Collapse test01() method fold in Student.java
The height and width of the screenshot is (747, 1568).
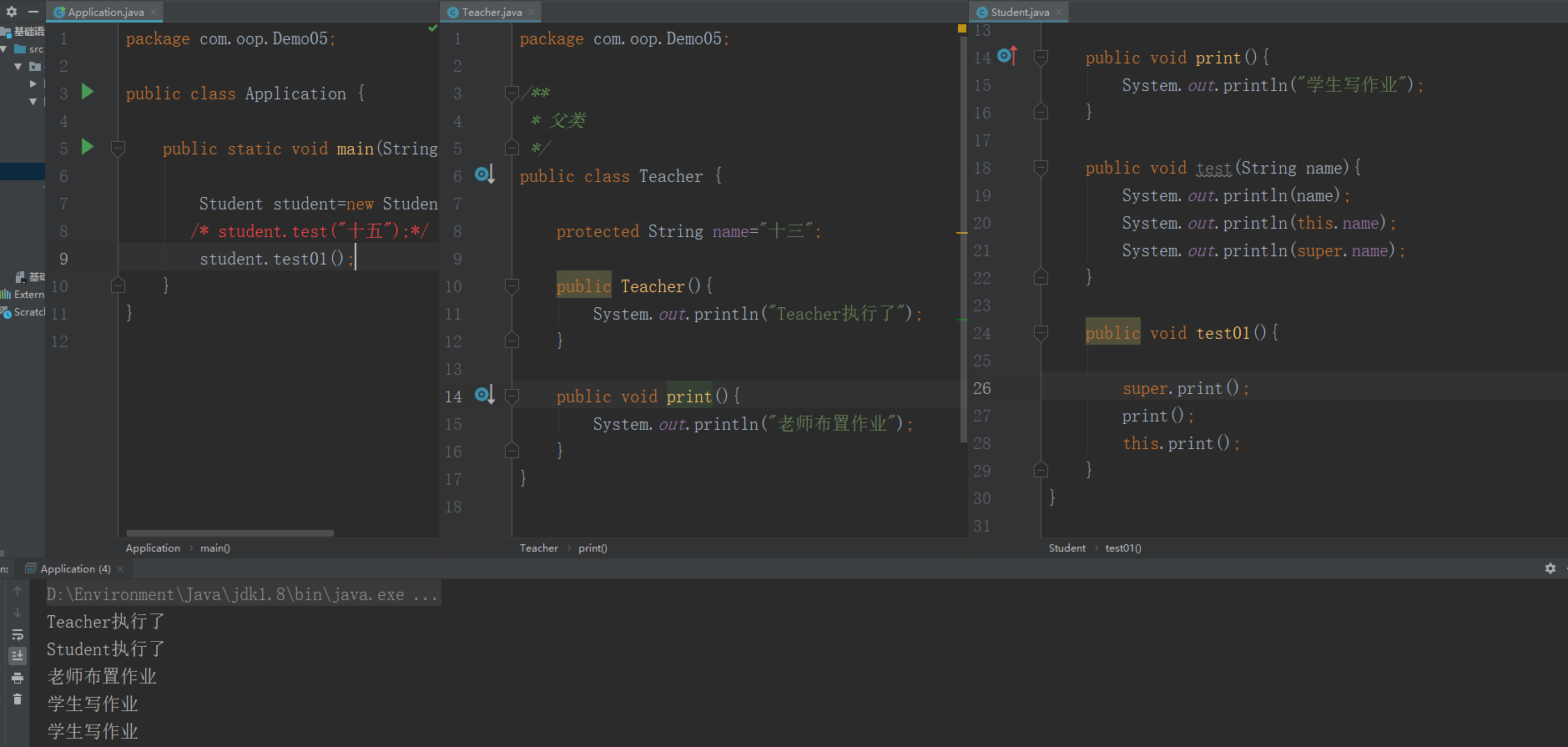[1041, 333]
